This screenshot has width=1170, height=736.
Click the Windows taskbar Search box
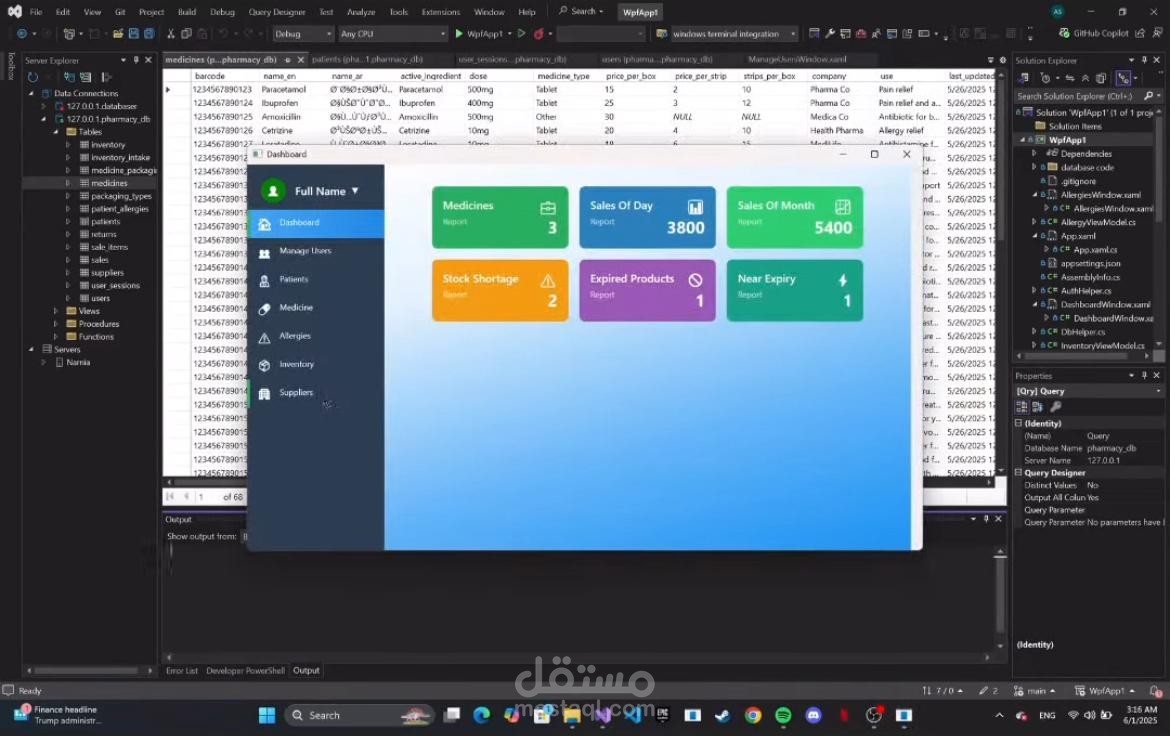(x=360, y=715)
